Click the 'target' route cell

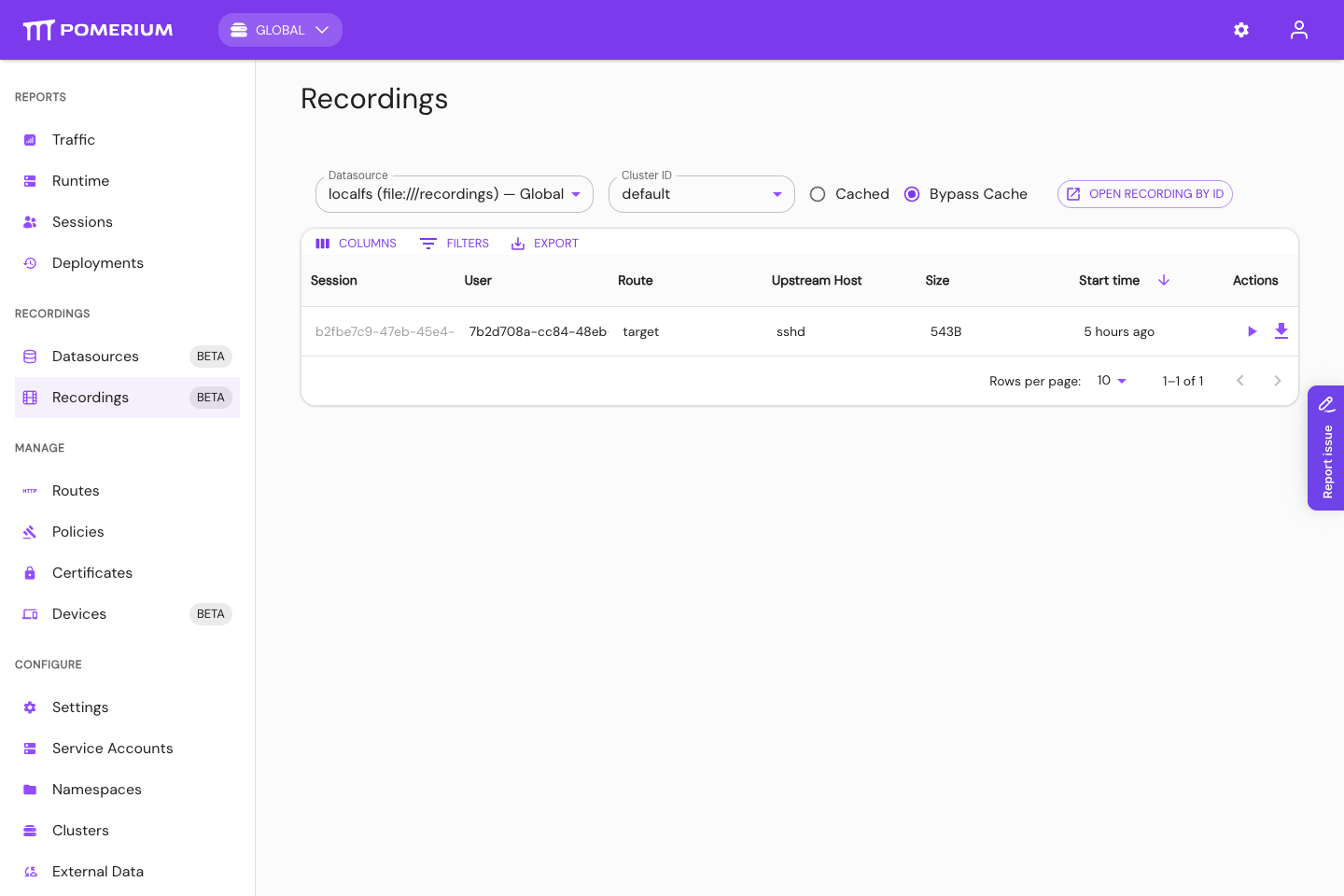pyautogui.click(x=641, y=331)
